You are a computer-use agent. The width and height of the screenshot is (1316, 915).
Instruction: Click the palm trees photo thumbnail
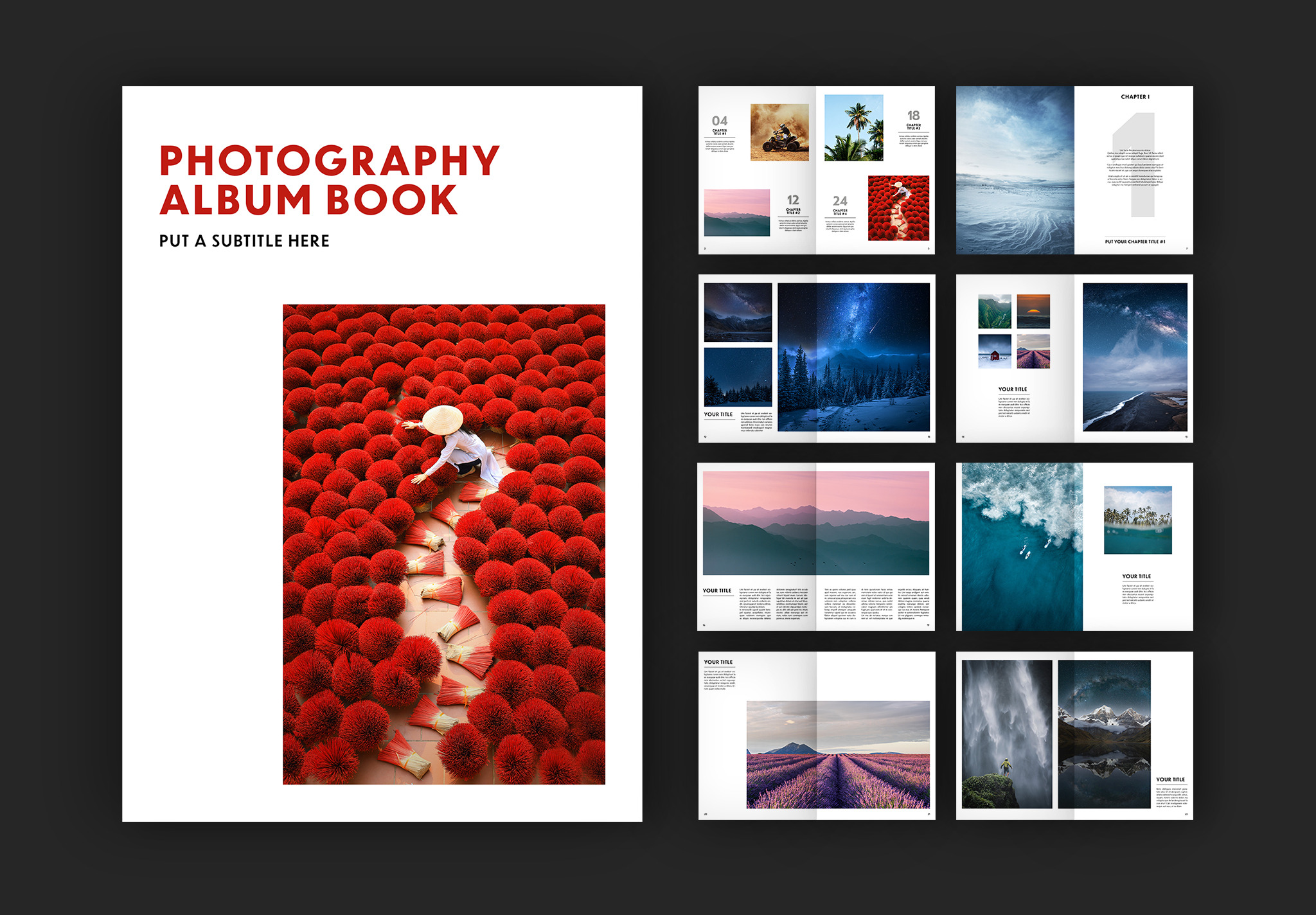click(853, 128)
